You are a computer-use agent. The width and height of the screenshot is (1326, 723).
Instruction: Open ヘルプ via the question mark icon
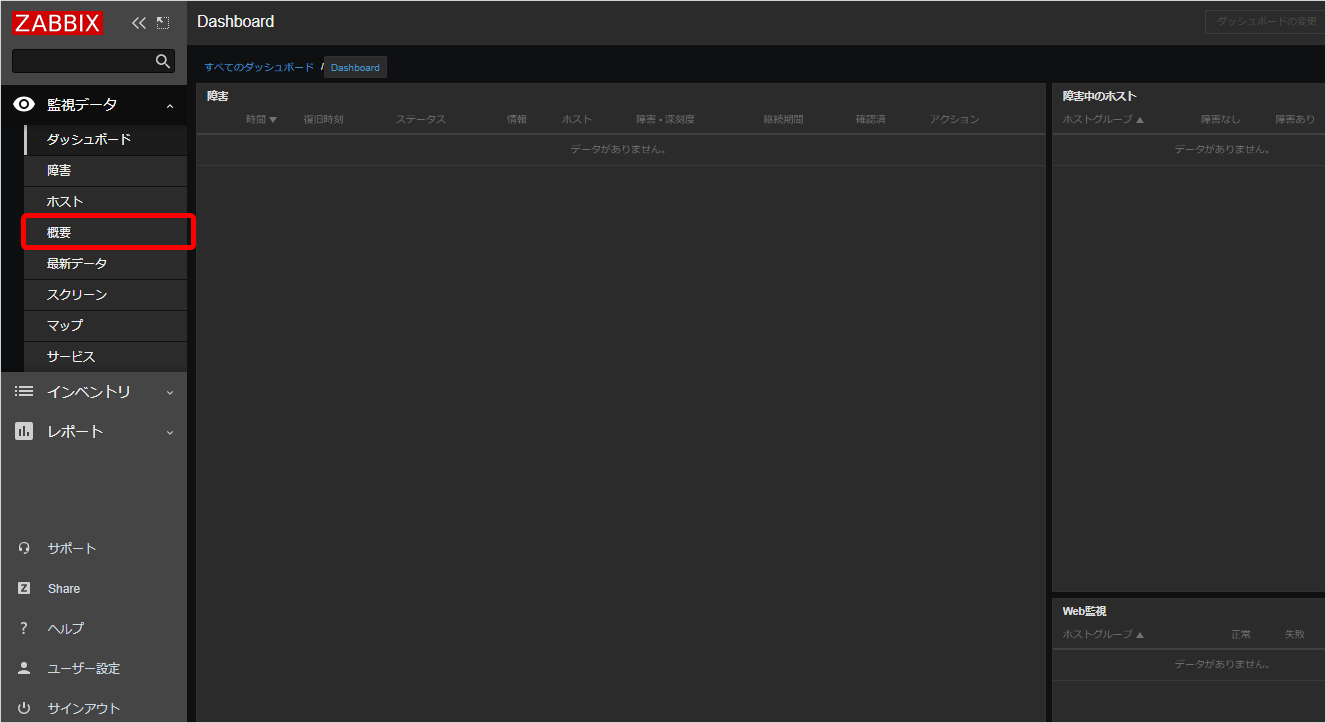coord(24,628)
